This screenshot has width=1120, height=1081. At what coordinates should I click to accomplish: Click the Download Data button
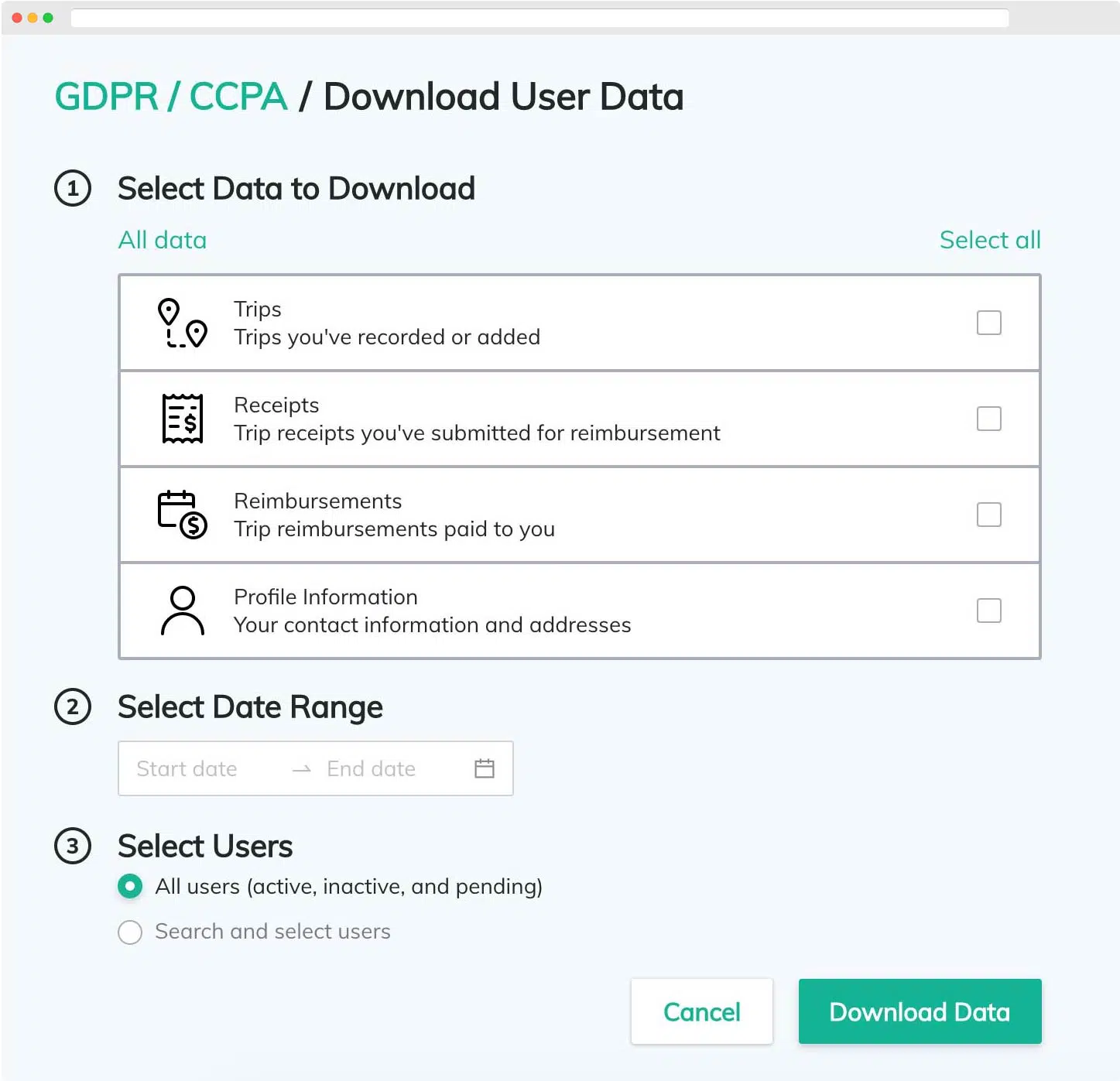[x=920, y=1011]
